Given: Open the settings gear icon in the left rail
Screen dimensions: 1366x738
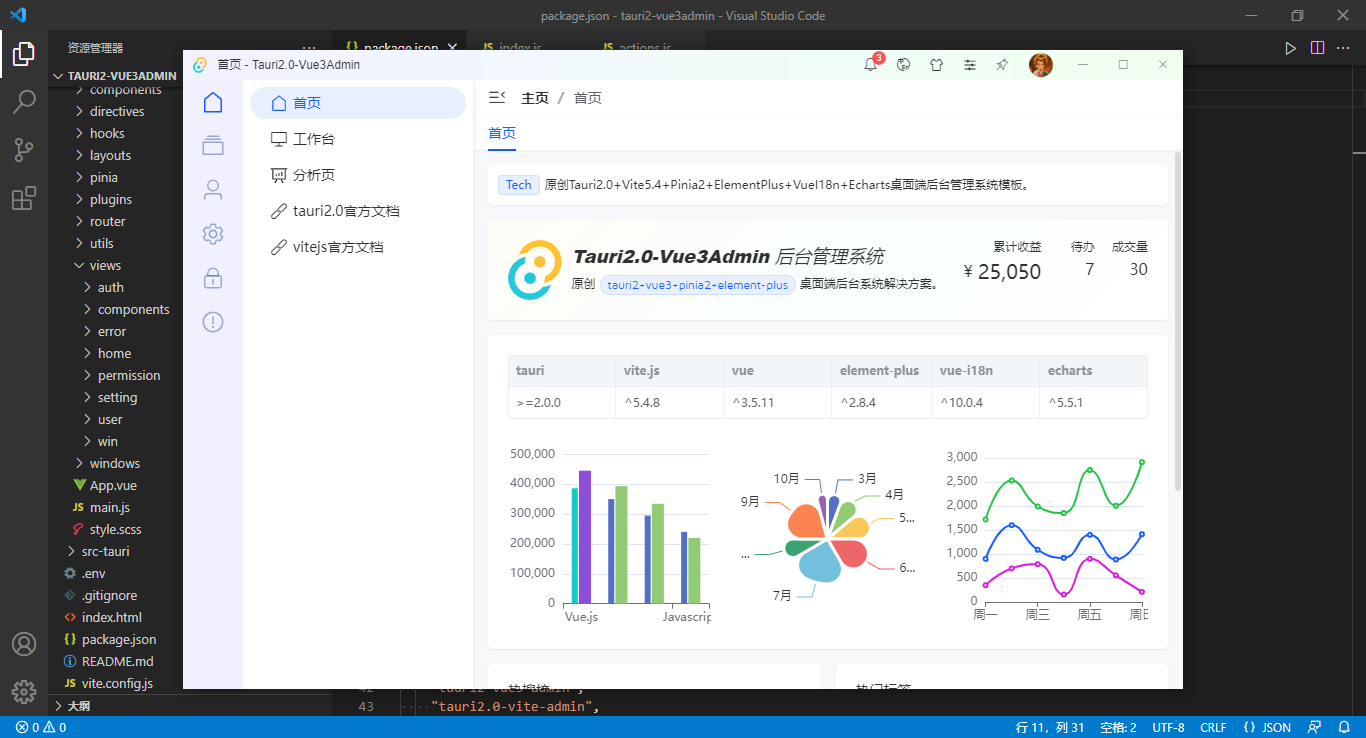Looking at the screenshot, I should (212, 233).
